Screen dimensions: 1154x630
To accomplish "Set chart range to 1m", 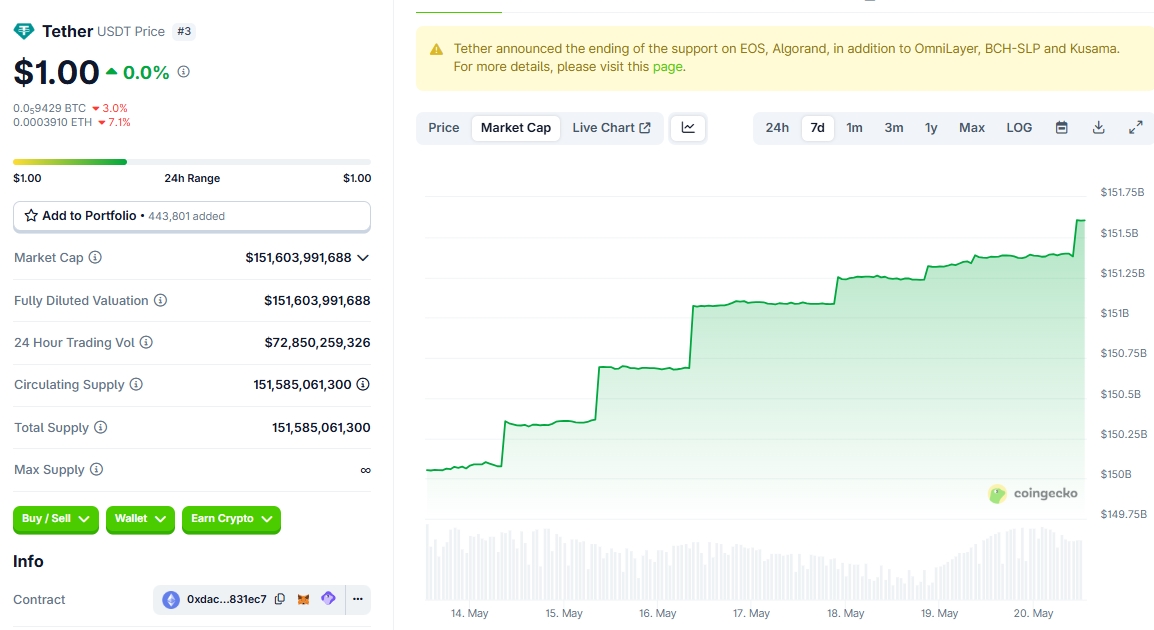I will point(854,127).
